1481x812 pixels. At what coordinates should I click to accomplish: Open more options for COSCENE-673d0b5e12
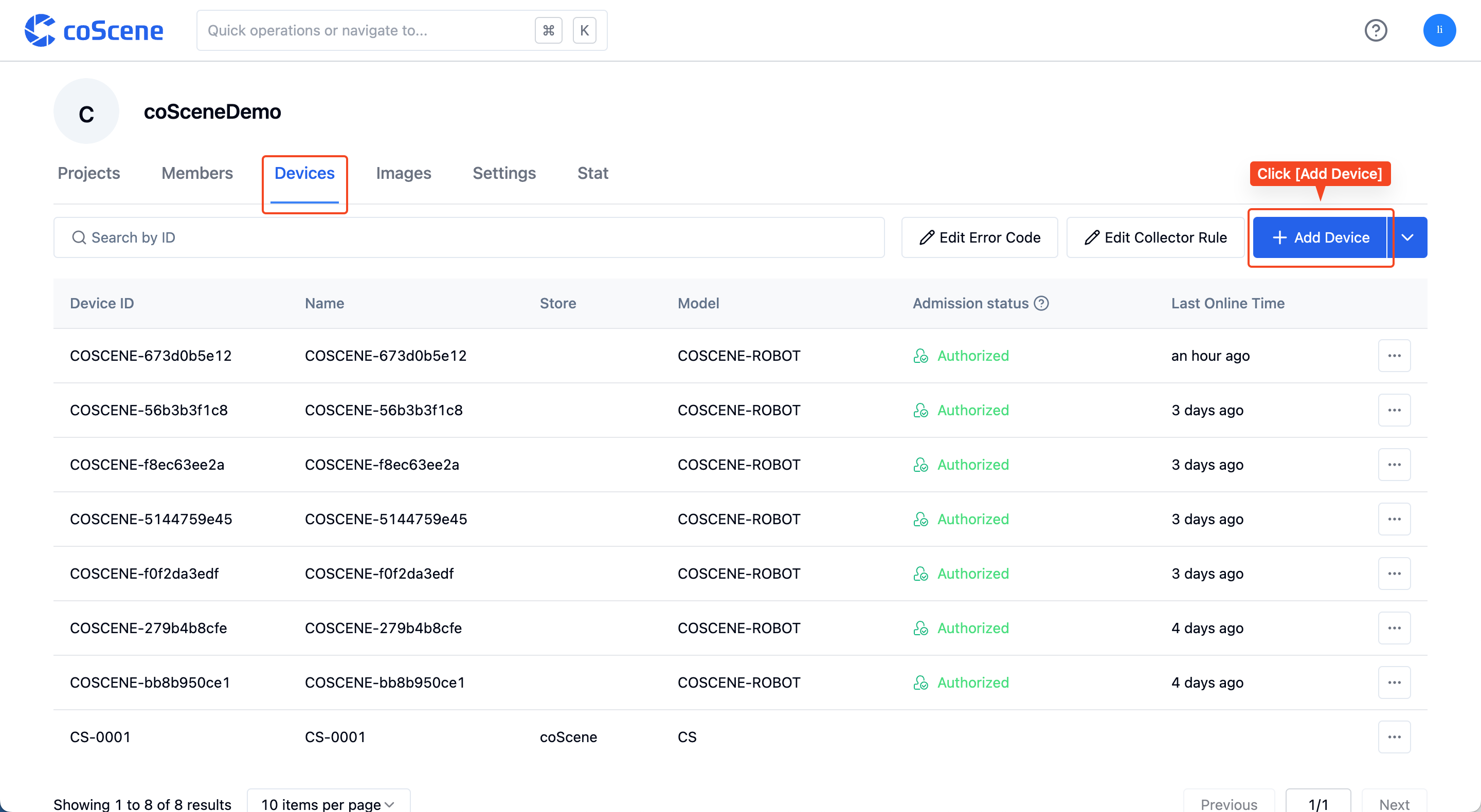(1394, 356)
